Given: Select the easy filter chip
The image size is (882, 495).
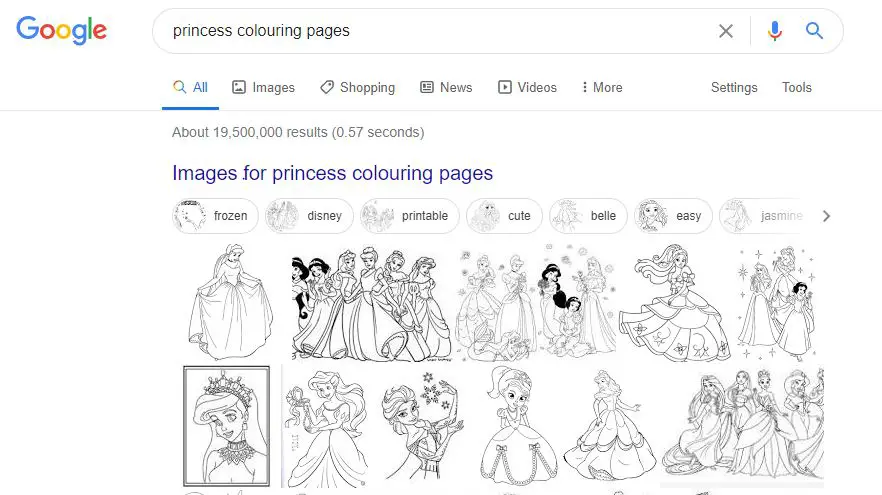Looking at the screenshot, I should click(x=673, y=216).
